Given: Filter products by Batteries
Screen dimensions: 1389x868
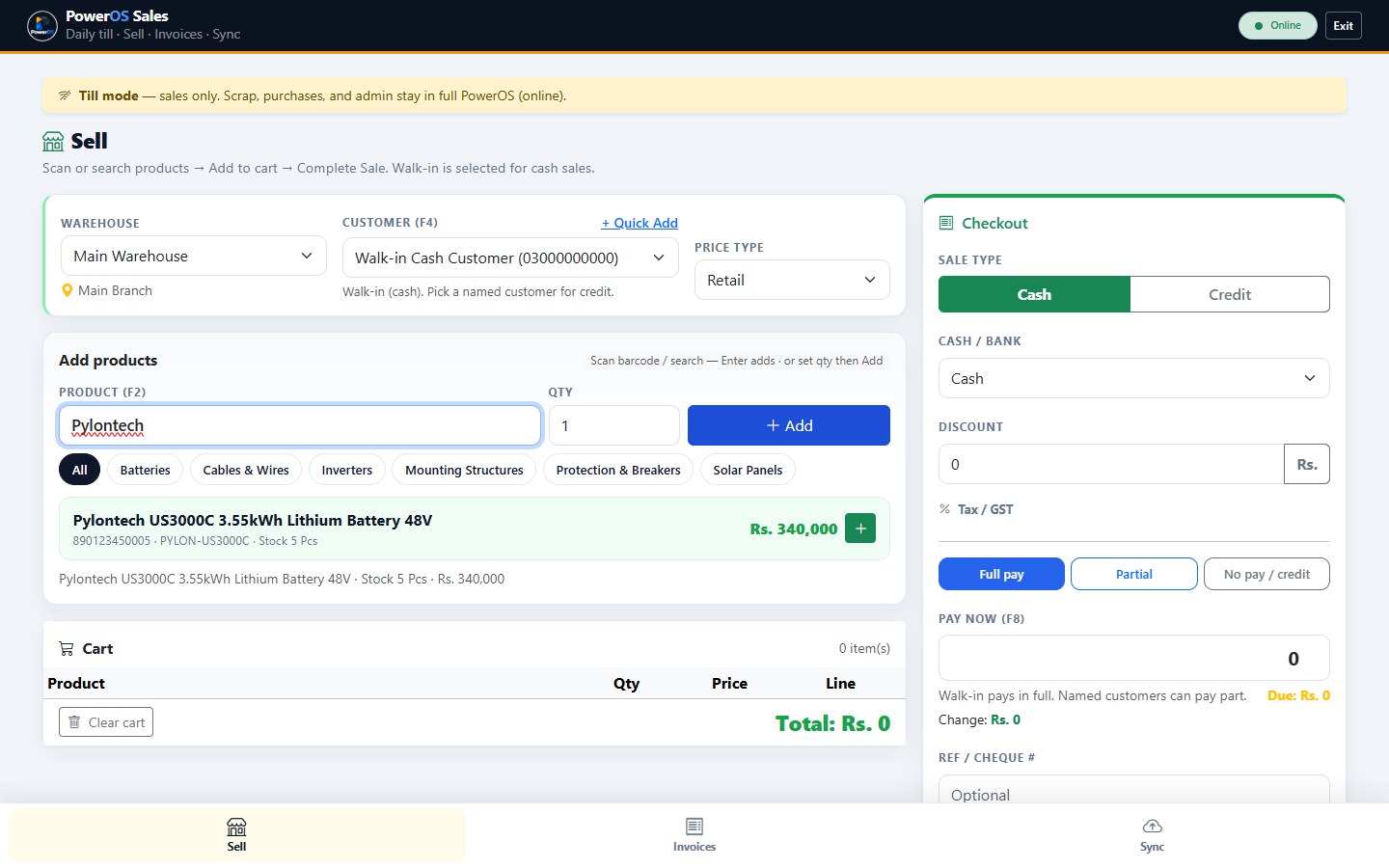Looking at the screenshot, I should click(146, 470).
